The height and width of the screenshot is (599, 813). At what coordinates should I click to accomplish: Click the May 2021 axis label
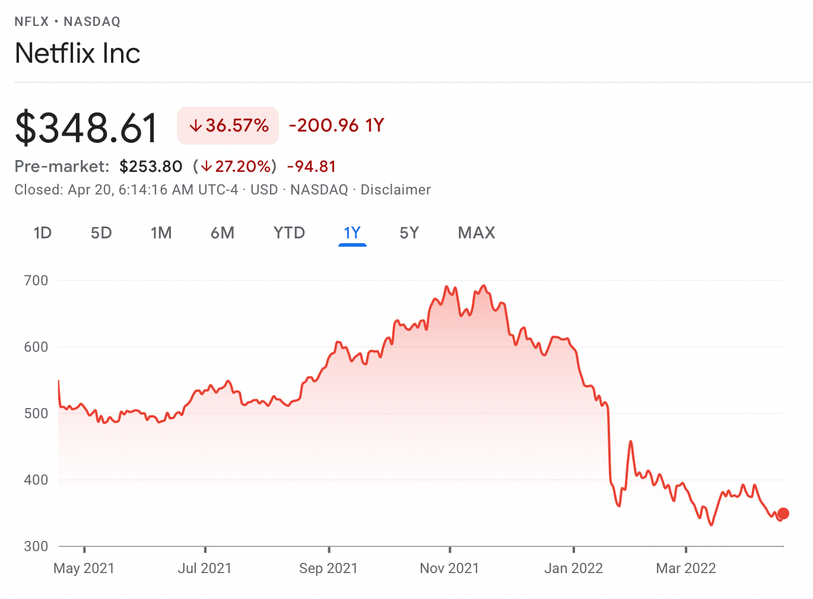[85, 568]
